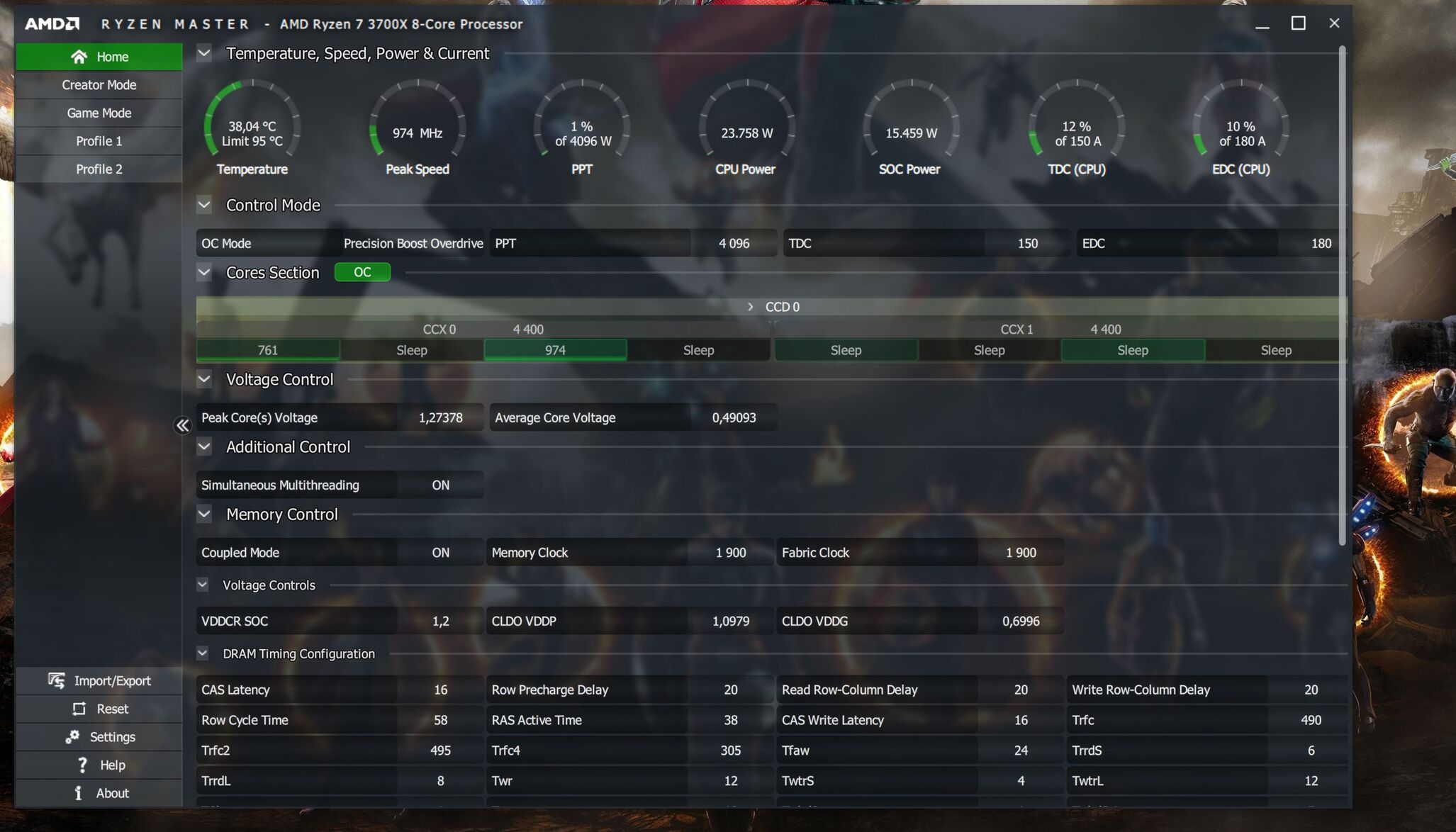
Task: Collapse the Cores Section
Action: (x=204, y=272)
